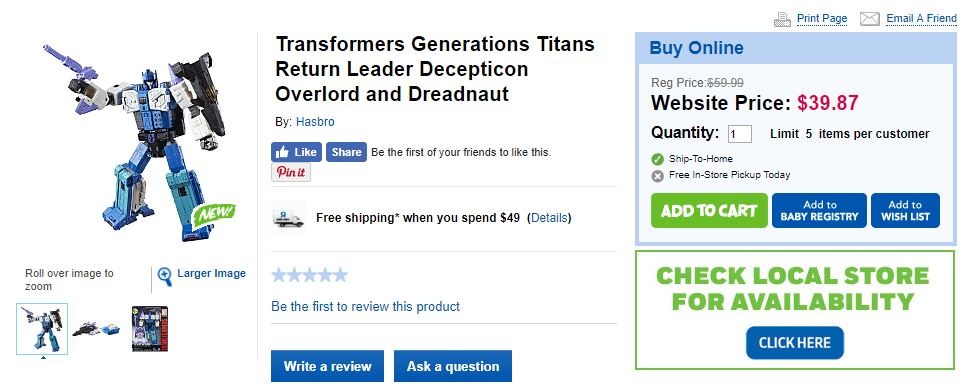This screenshot has width=972, height=389.
Task: Click the delivery truck shipping icon
Action: [289, 218]
